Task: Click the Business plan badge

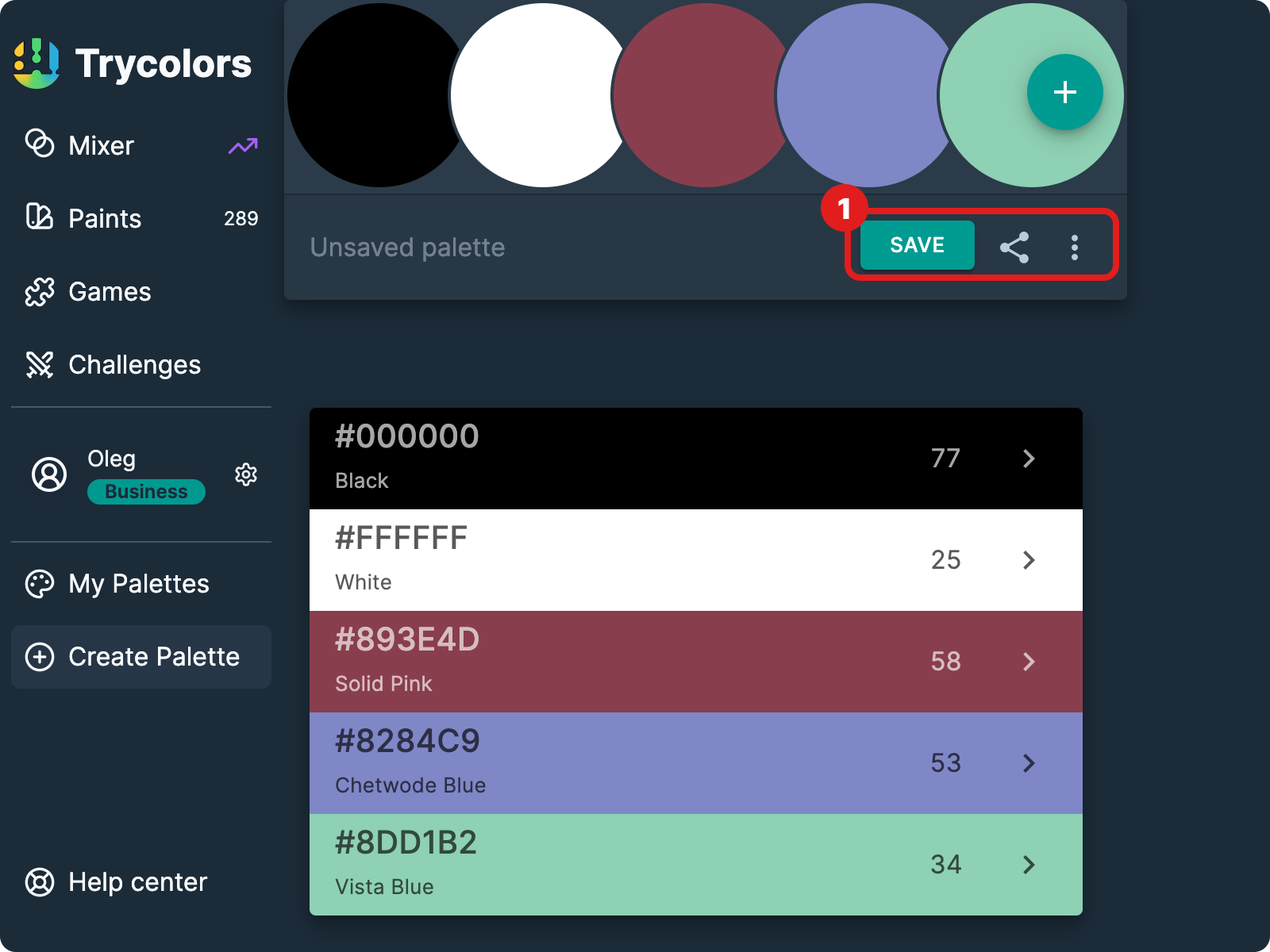Action: [146, 492]
